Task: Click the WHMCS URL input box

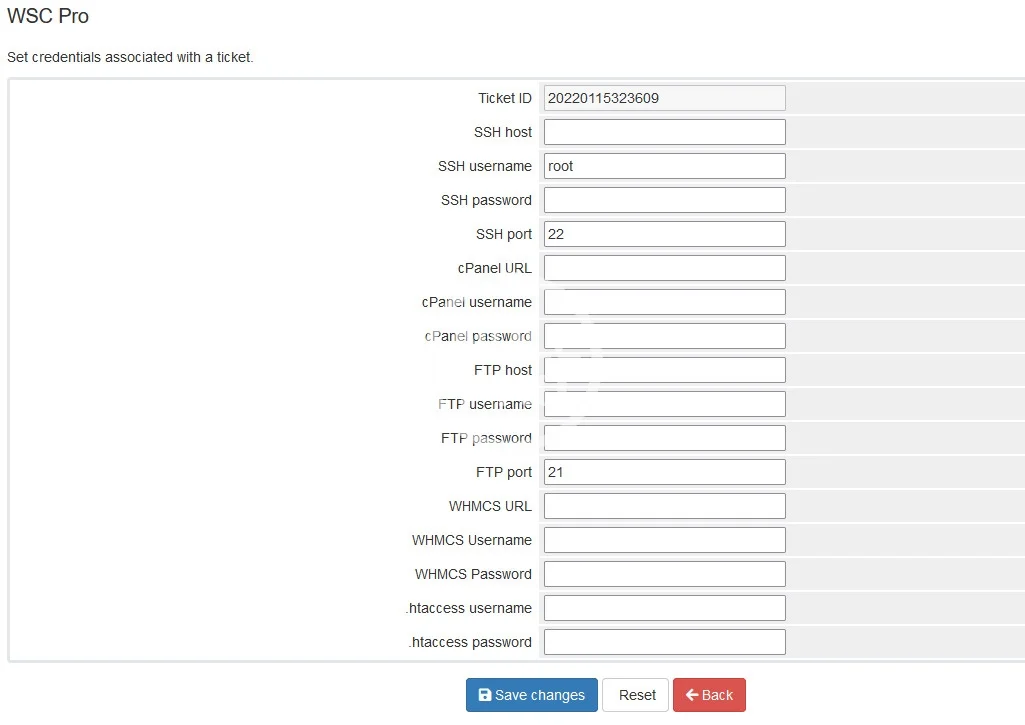Action: click(x=664, y=506)
